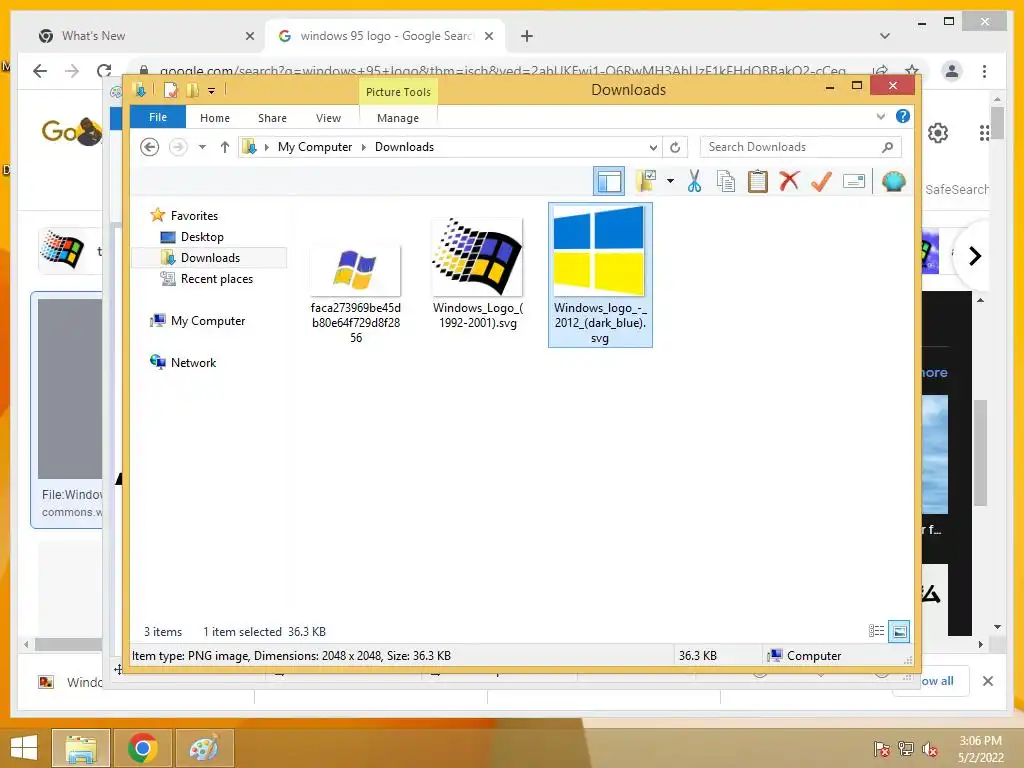Open Chrome from the taskbar
Viewport: 1024px width, 768px height.
point(142,748)
